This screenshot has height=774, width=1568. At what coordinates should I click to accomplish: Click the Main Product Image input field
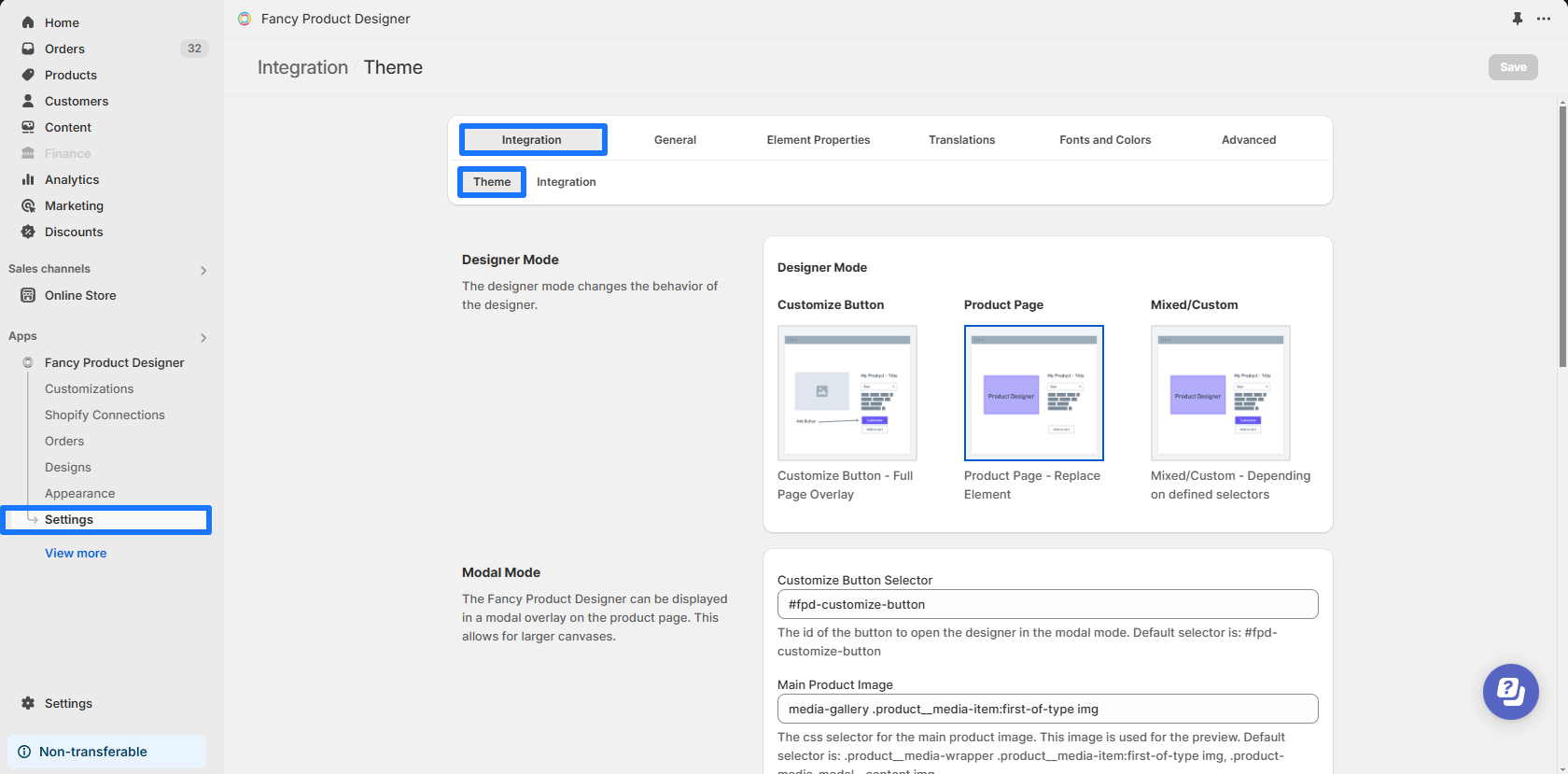point(1047,709)
